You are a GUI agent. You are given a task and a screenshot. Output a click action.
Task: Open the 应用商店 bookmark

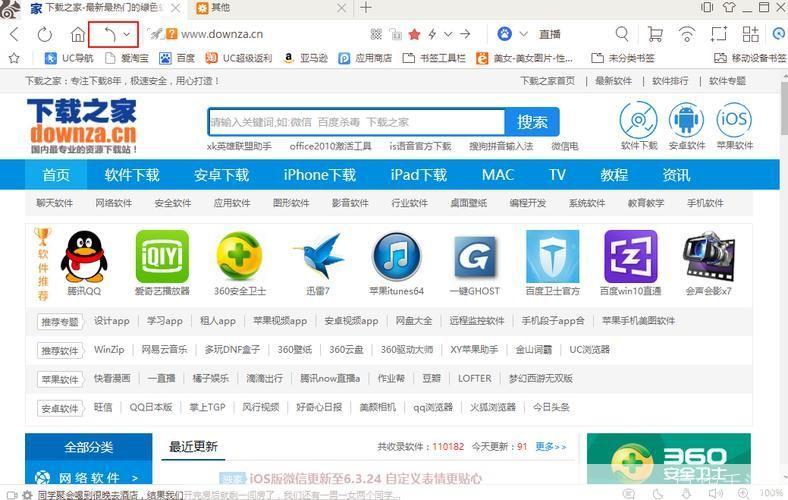(365, 58)
